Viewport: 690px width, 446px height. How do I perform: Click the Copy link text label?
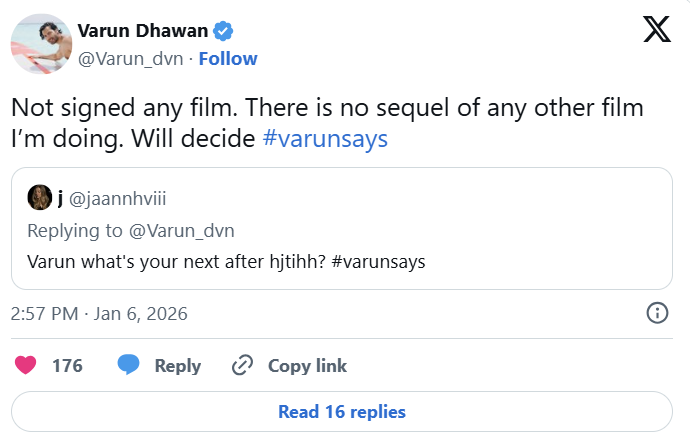point(307,366)
